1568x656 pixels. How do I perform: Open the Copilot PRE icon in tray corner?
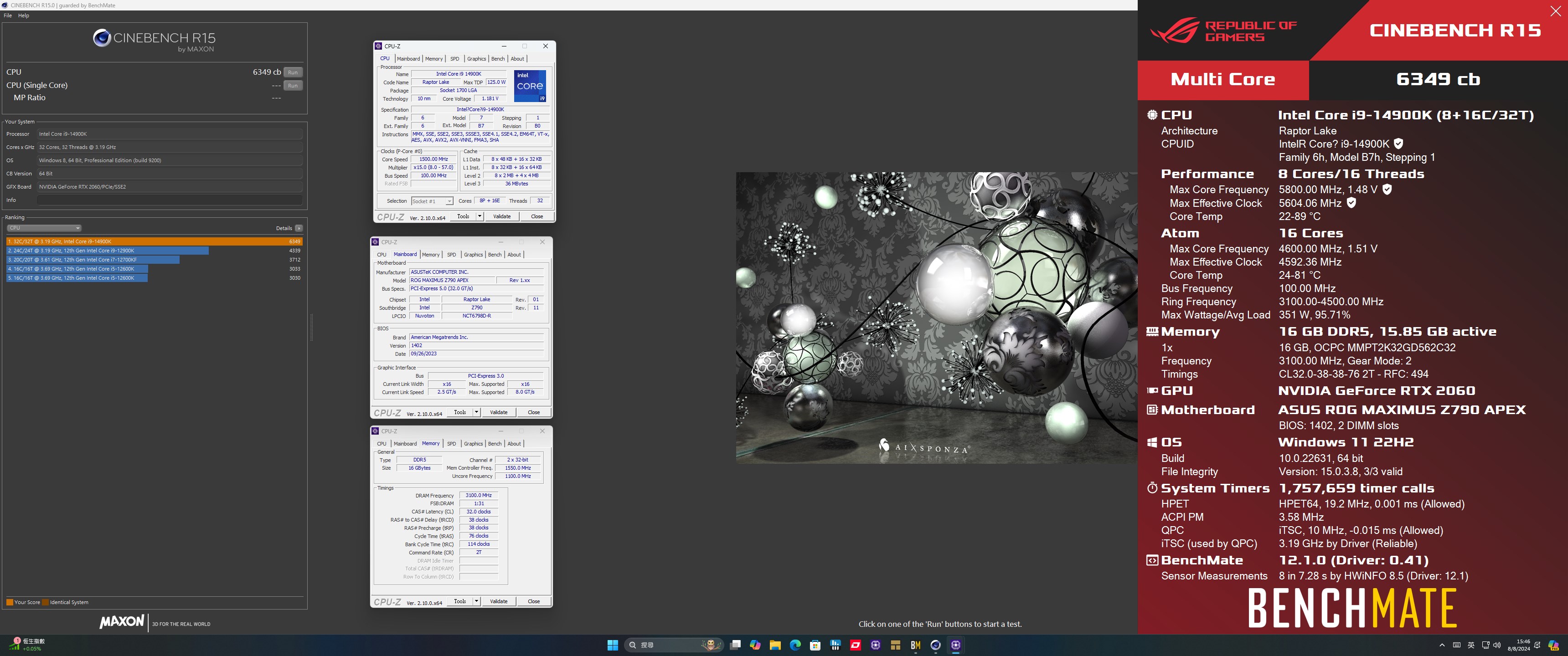pyautogui.click(x=1553, y=645)
